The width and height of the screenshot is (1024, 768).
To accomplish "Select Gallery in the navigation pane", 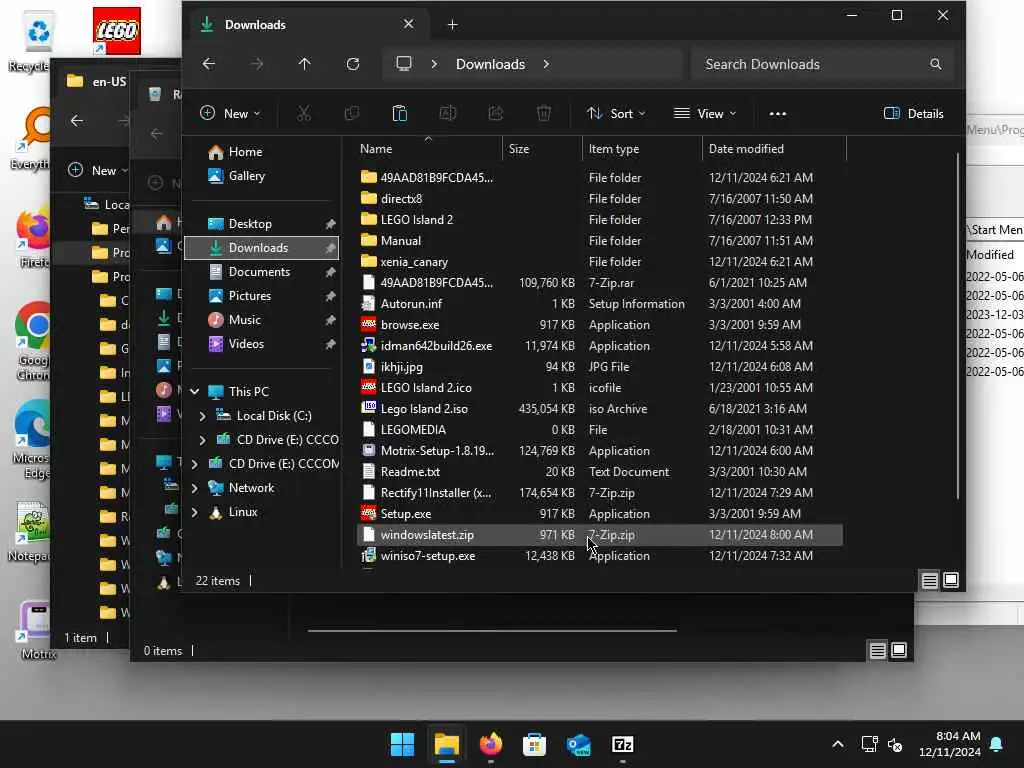I will click(x=261, y=176).
